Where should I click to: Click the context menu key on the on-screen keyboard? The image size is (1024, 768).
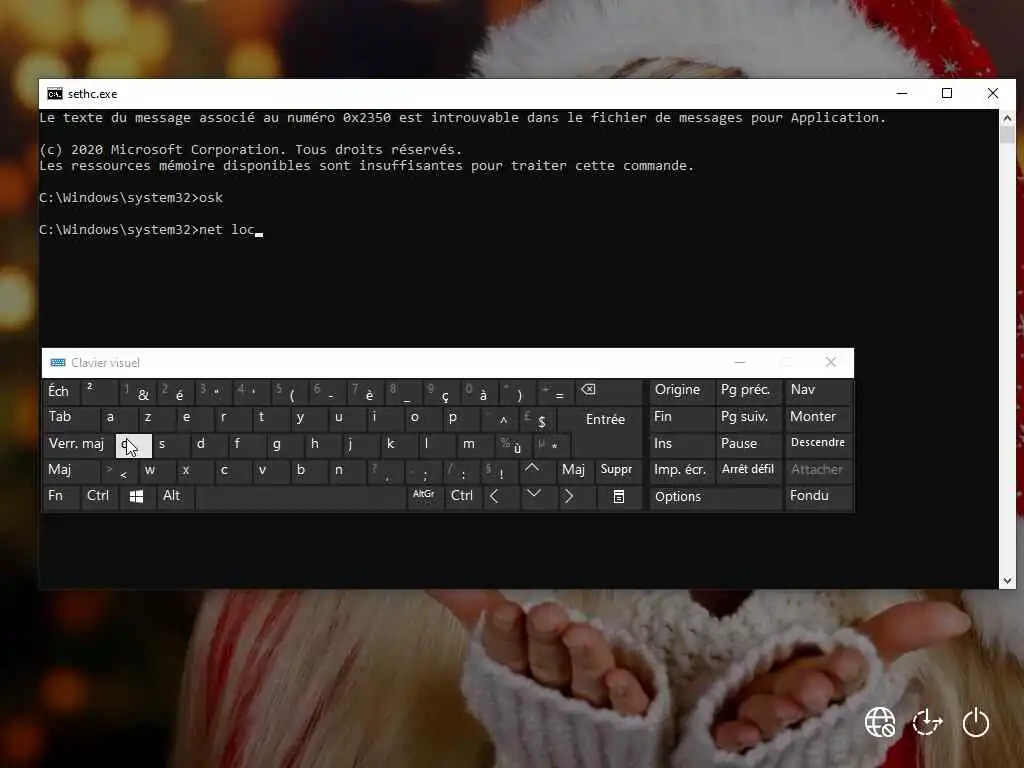tap(618, 497)
